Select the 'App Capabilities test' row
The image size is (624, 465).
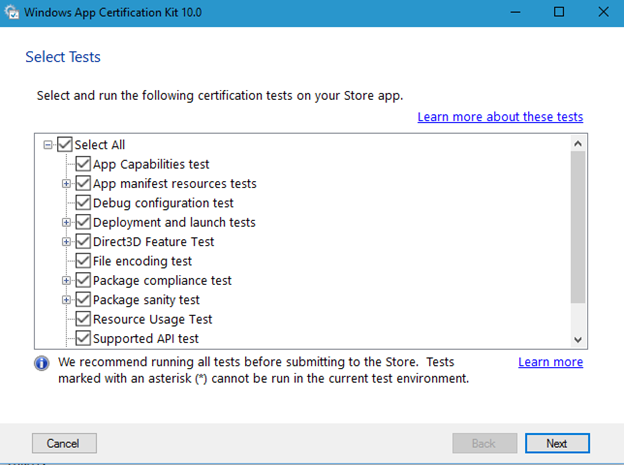click(x=151, y=164)
